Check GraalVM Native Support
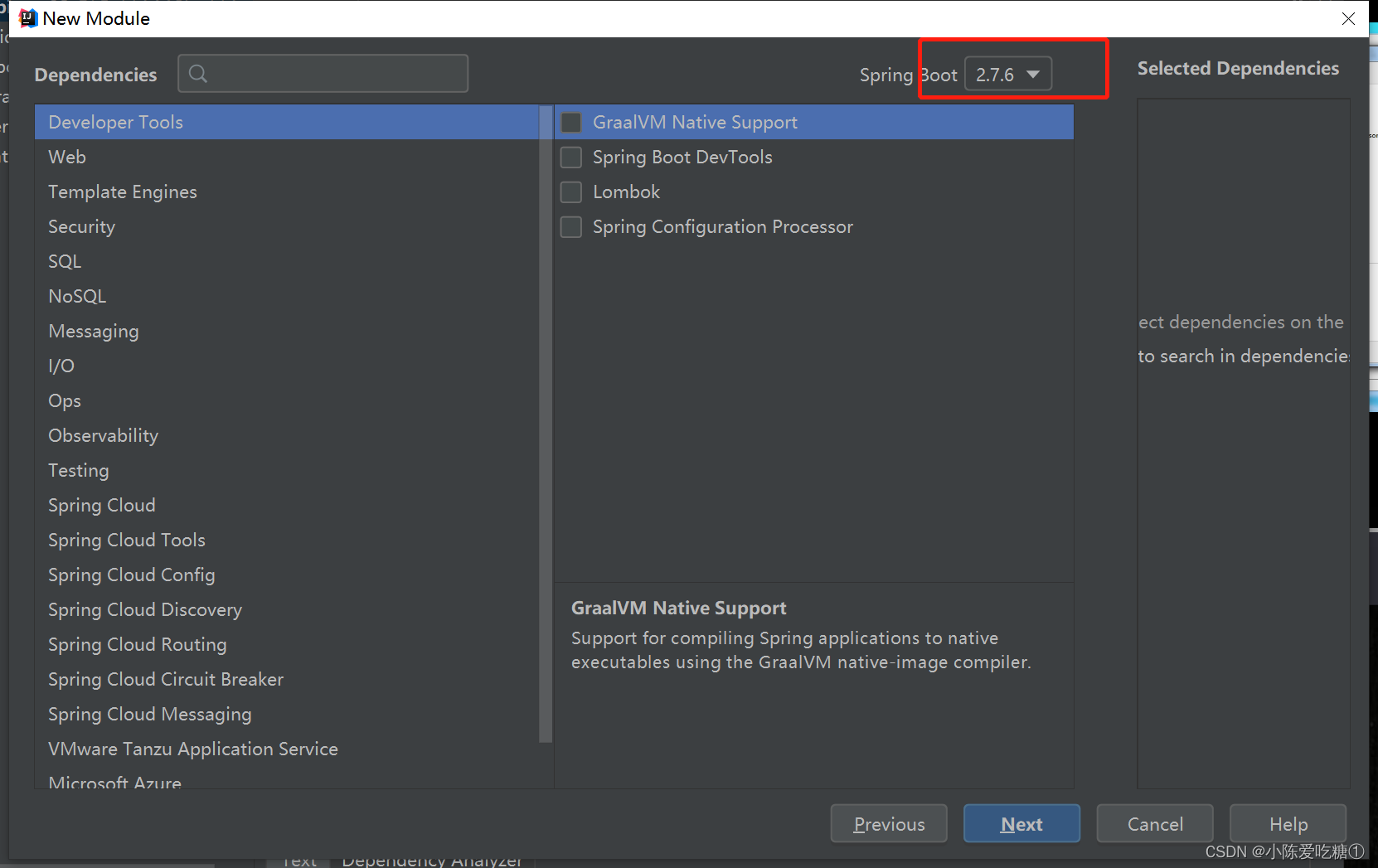The height and width of the screenshot is (868, 1378). click(571, 123)
